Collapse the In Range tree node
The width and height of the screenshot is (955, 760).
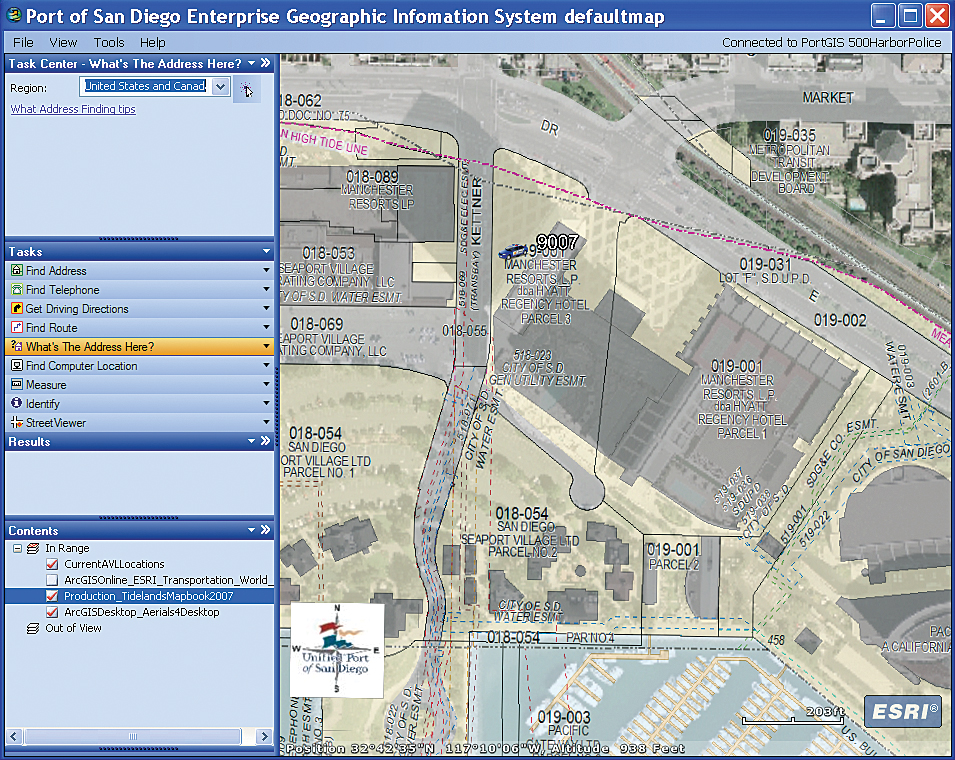[17, 548]
